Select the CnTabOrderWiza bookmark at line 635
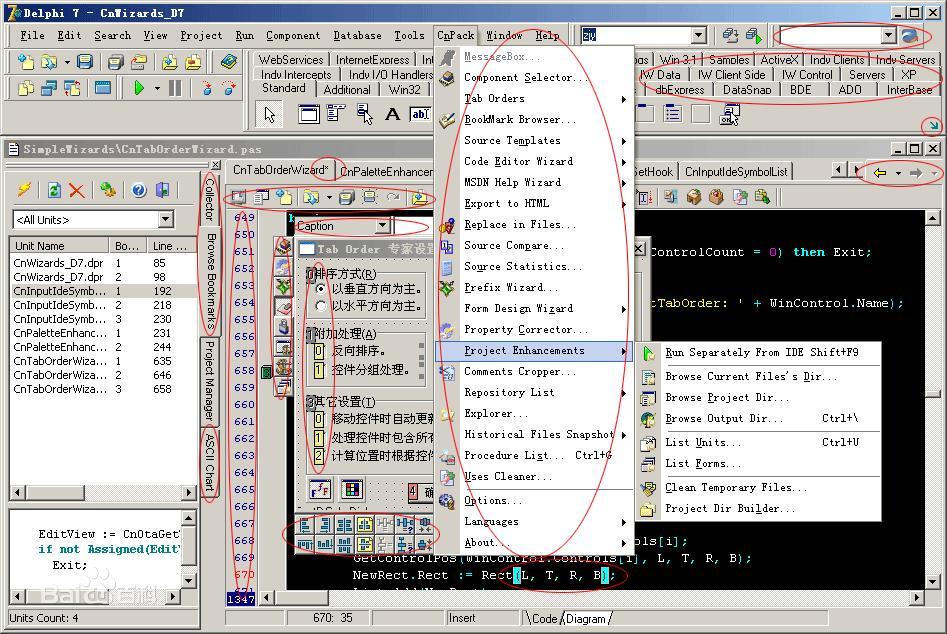The width and height of the screenshot is (947, 634). click(103, 361)
